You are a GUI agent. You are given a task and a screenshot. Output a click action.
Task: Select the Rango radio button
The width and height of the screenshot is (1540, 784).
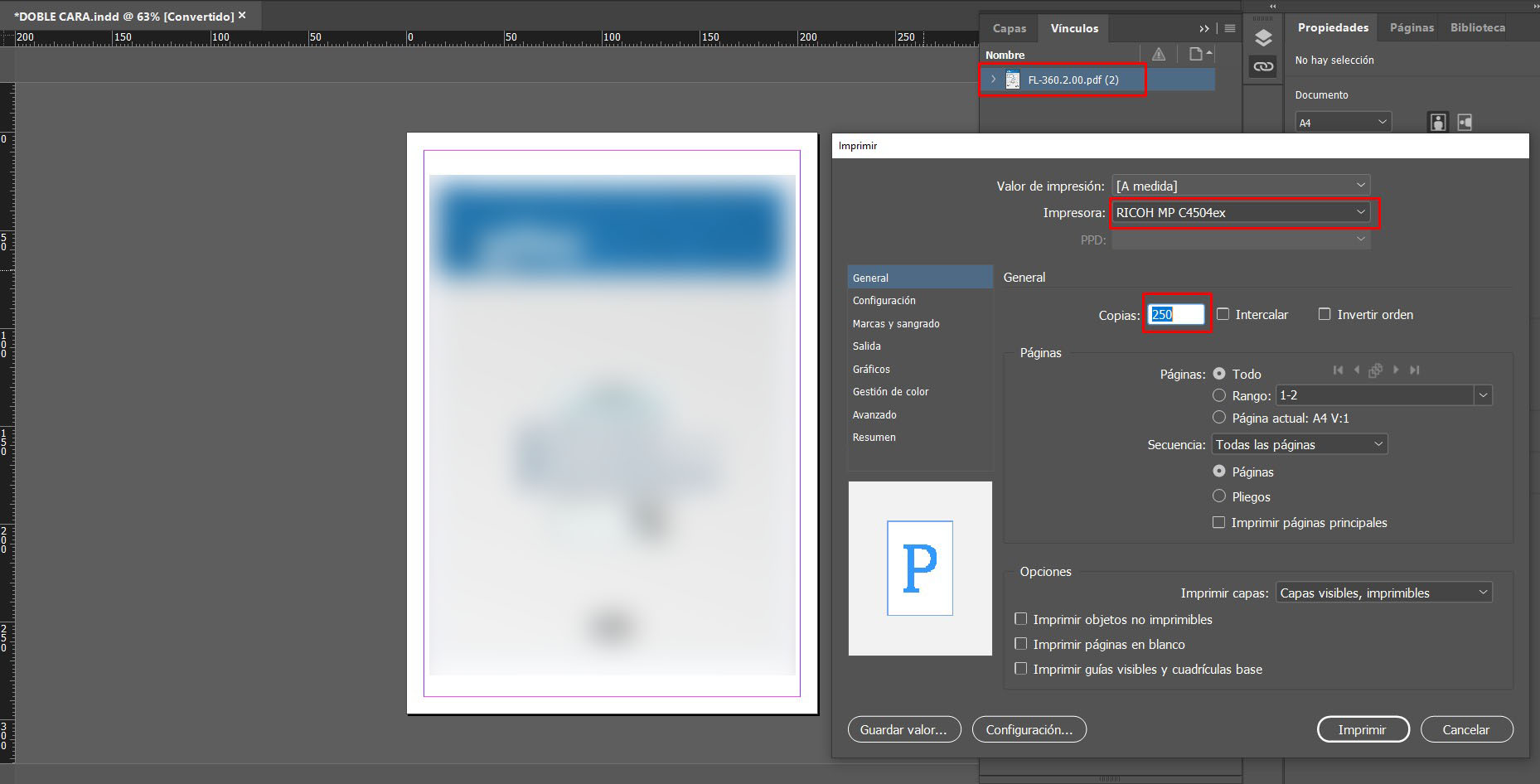(x=1219, y=395)
